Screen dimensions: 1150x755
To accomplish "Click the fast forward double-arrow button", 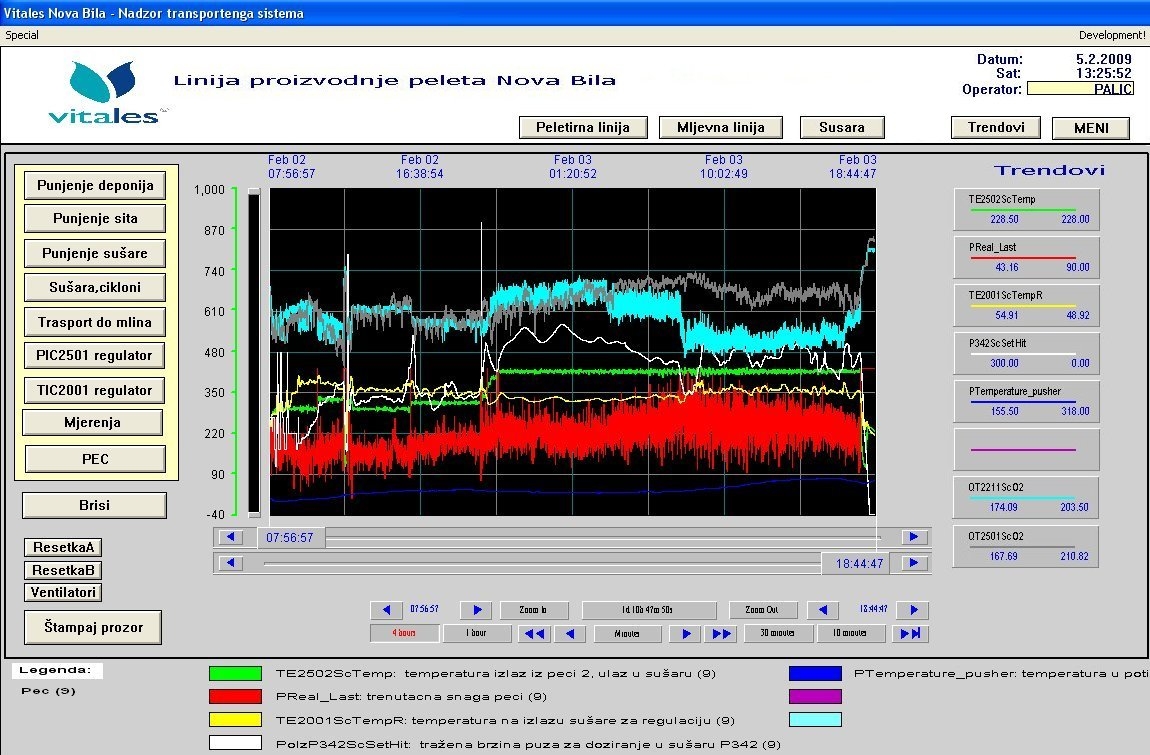I will 719,634.
